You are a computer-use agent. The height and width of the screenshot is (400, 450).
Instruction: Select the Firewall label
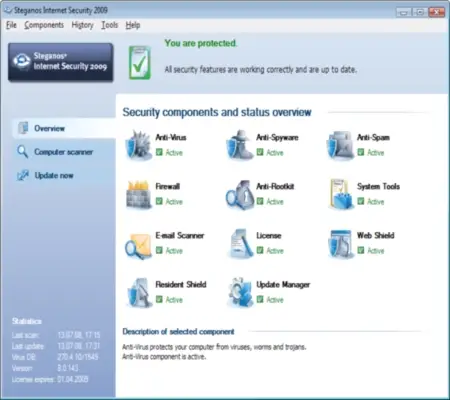point(168,186)
